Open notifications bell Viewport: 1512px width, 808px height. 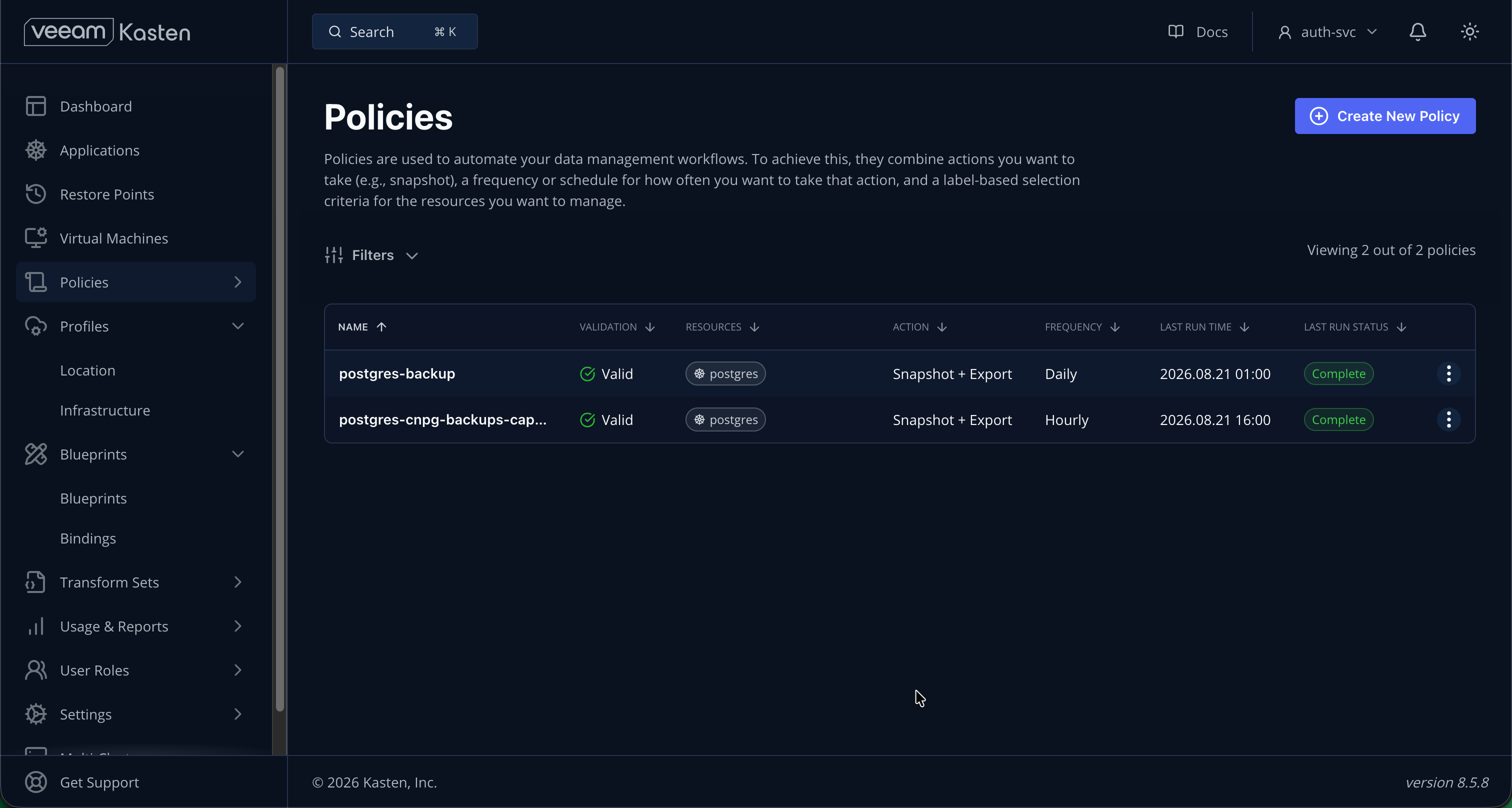tap(1418, 31)
